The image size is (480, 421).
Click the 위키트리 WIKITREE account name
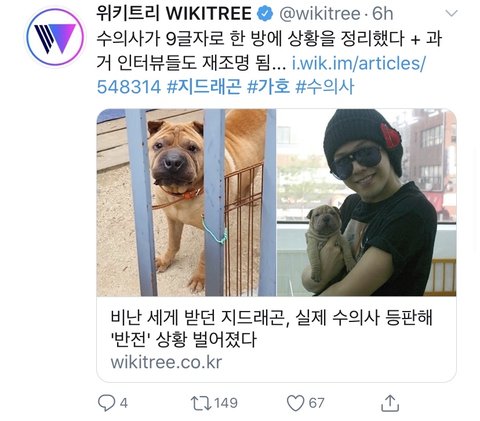coord(174,14)
